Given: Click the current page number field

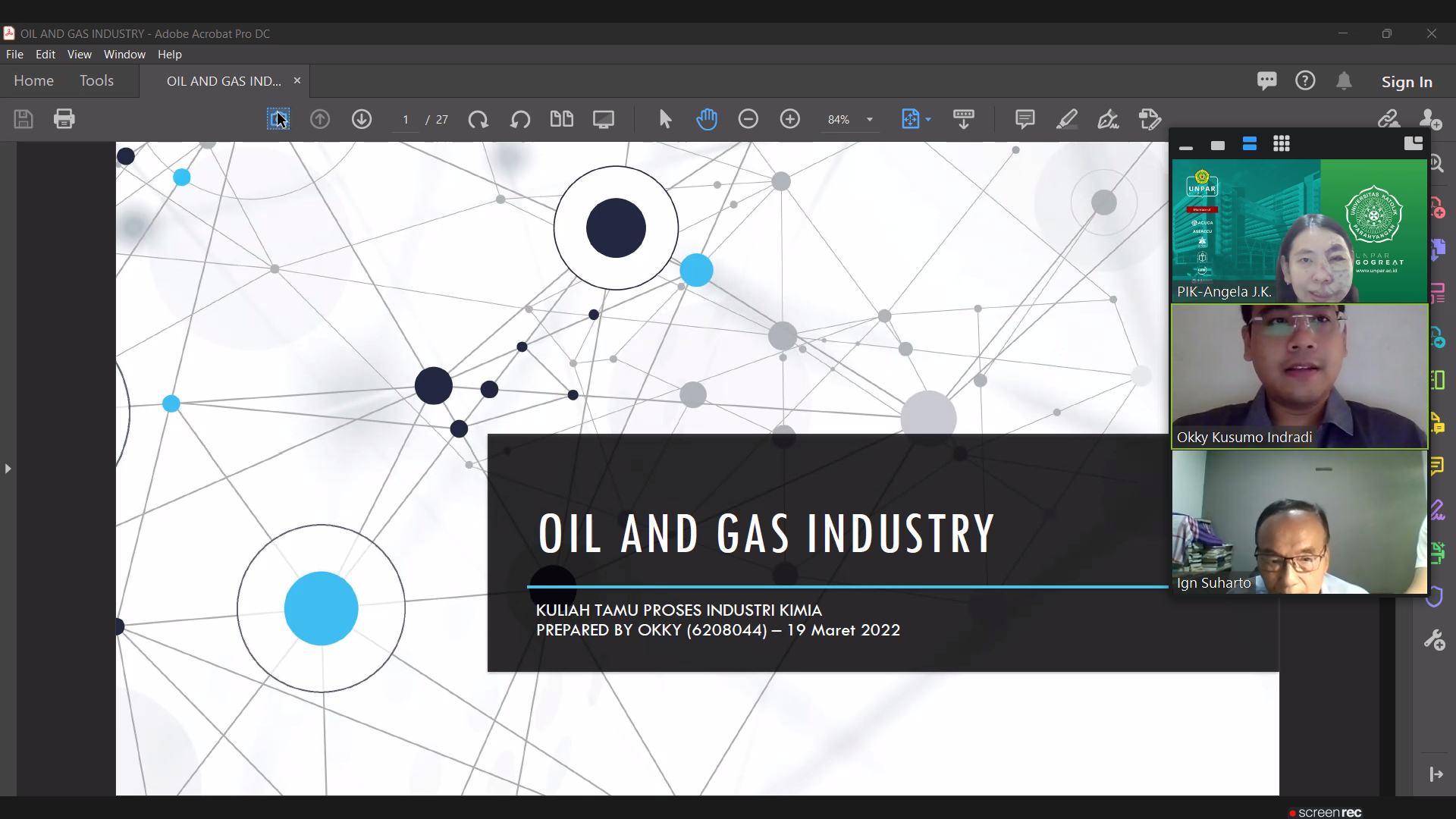Looking at the screenshot, I should (406, 120).
